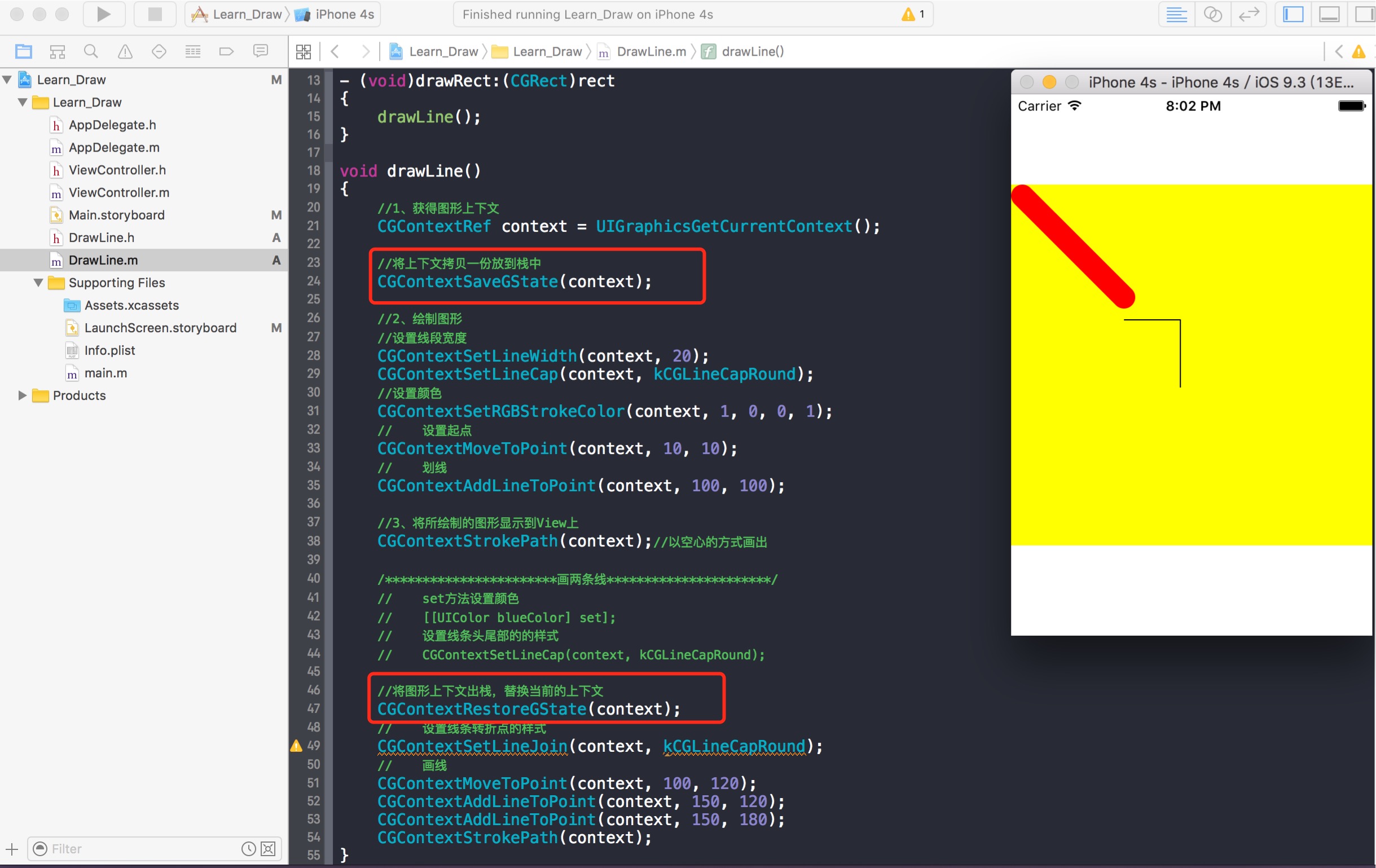Click the Stop button in toolbar
The image size is (1376, 868).
click(150, 15)
